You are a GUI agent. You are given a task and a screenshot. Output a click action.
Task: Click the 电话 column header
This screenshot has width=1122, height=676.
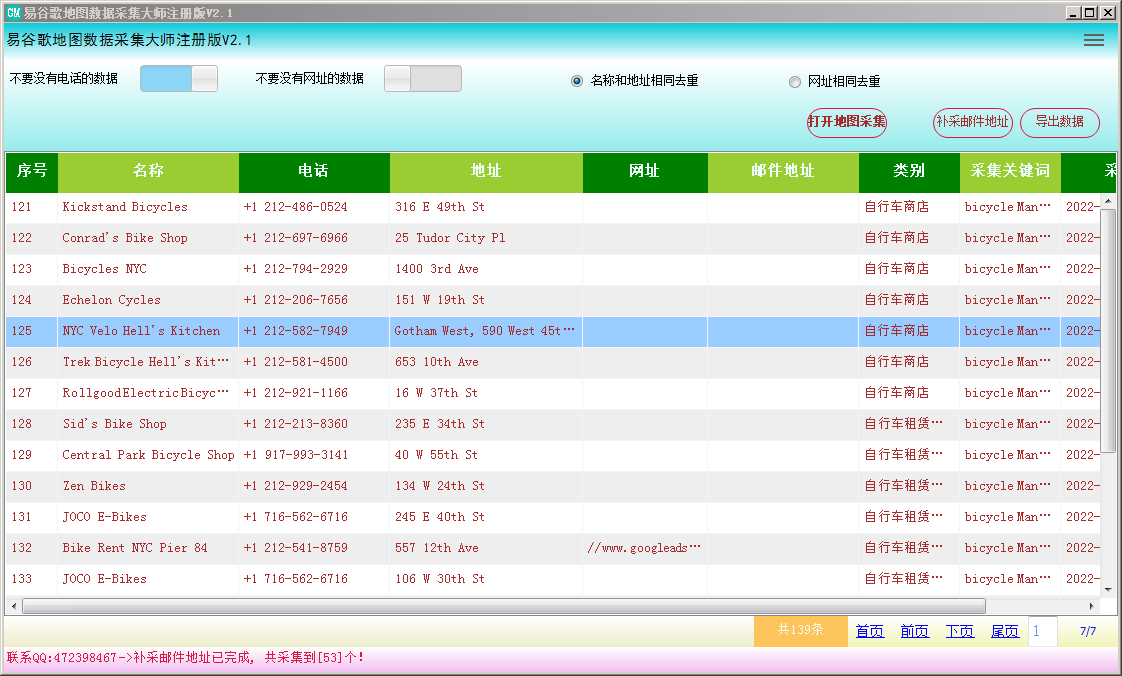point(313,171)
